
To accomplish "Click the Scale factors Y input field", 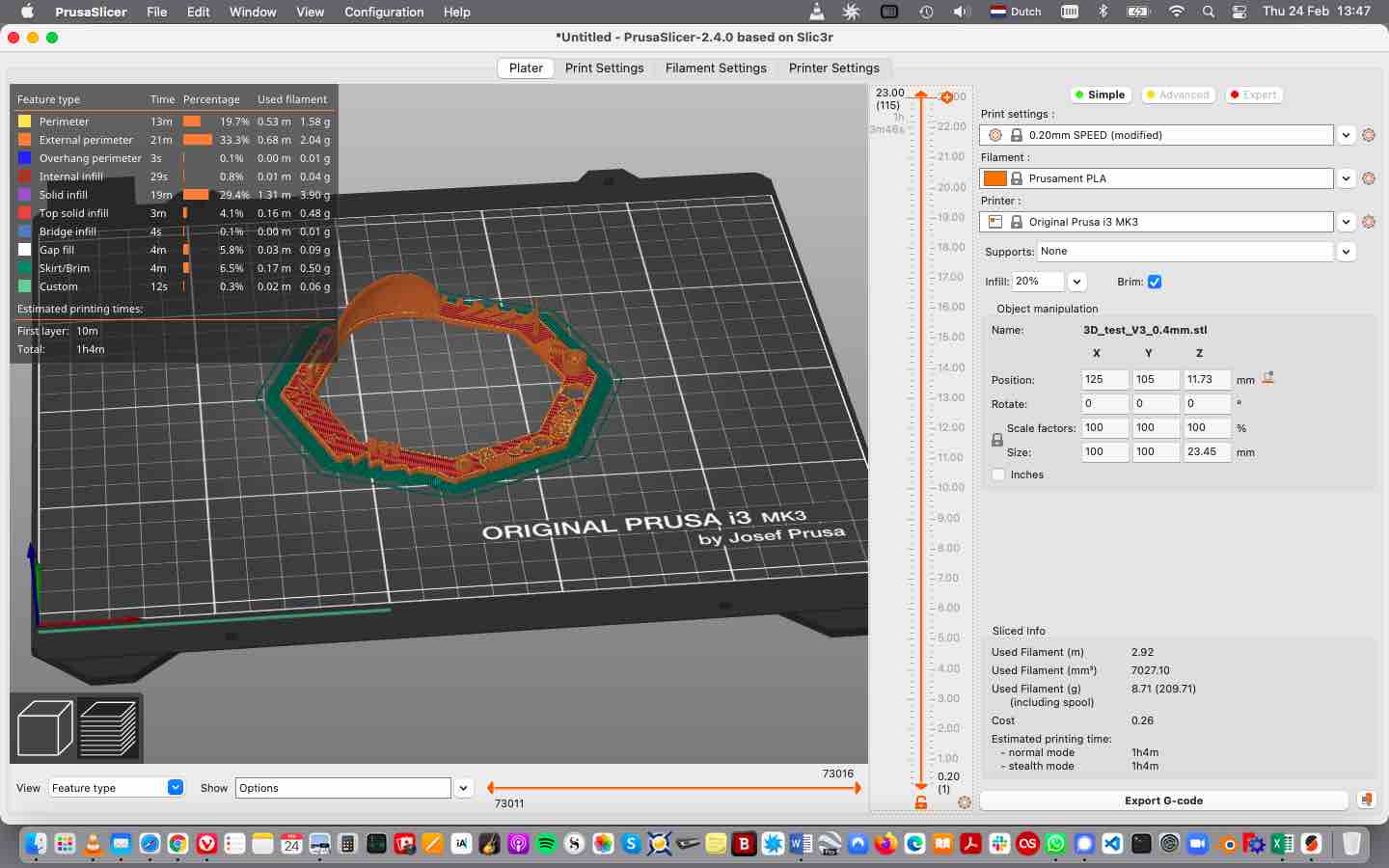I will (x=1156, y=427).
